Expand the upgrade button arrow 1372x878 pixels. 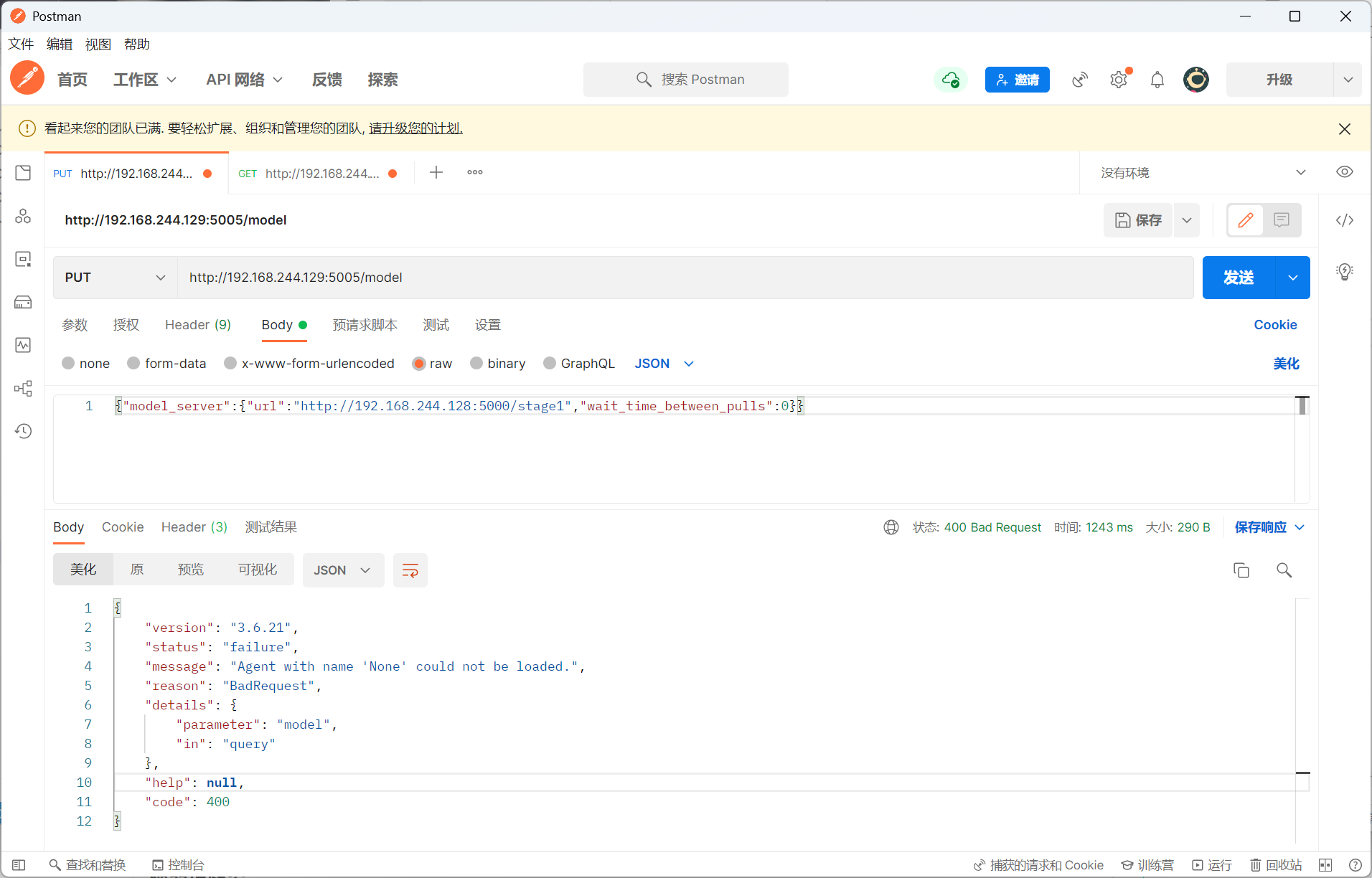(1348, 80)
